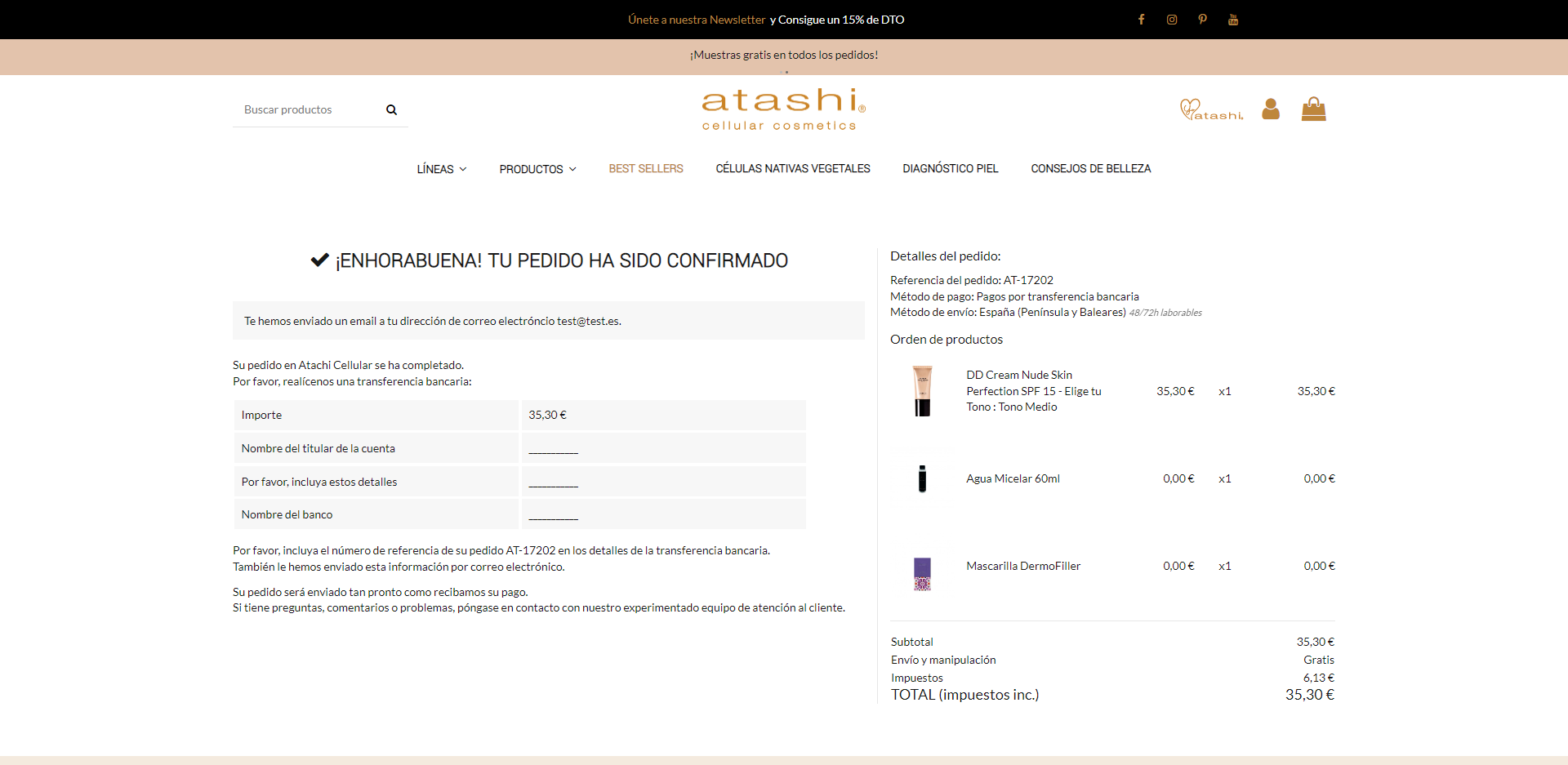This screenshot has width=1568, height=765.
Task: Click the Por favor, incluya estos detalles cell
Action: pos(376,482)
